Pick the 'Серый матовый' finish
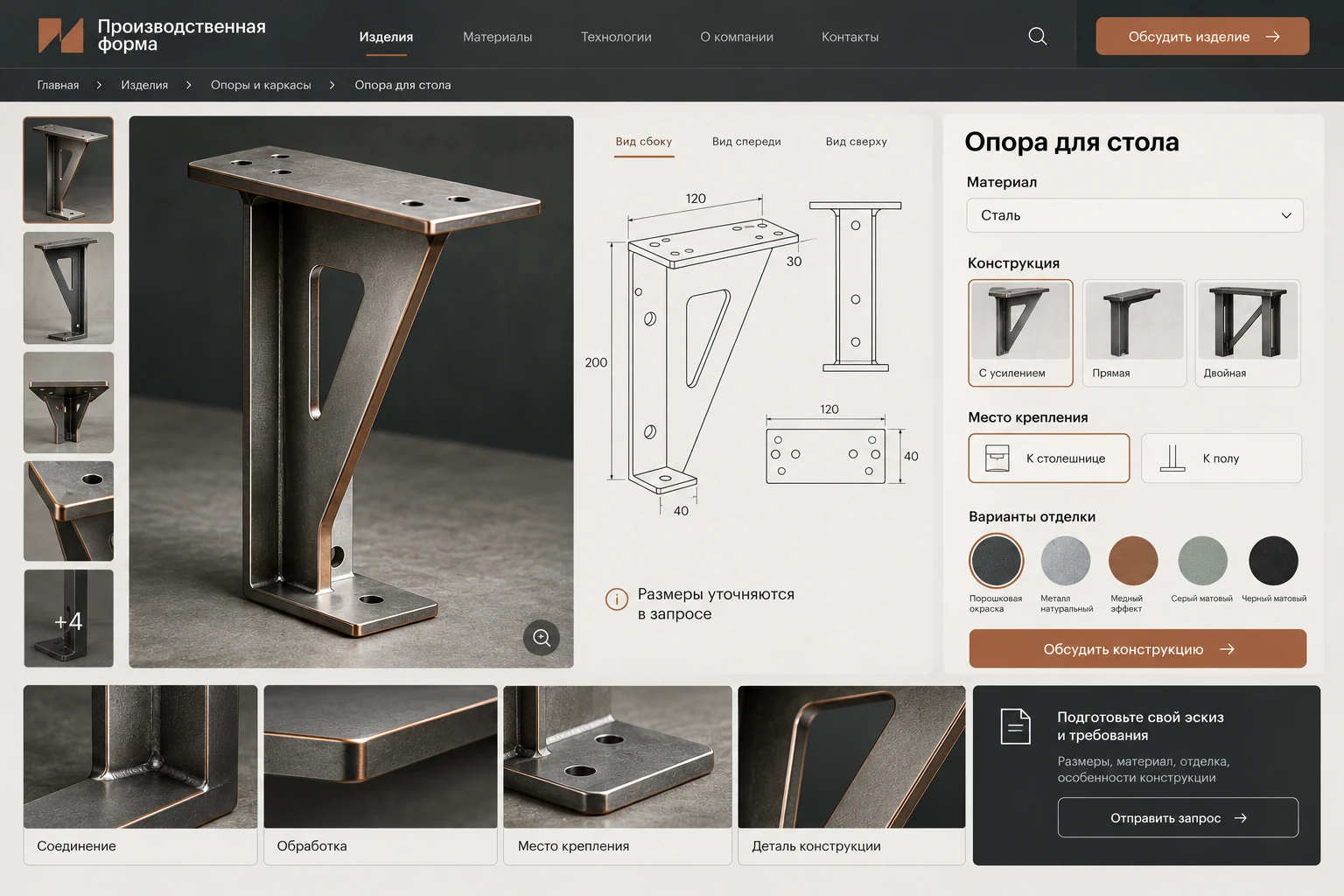 (1203, 561)
